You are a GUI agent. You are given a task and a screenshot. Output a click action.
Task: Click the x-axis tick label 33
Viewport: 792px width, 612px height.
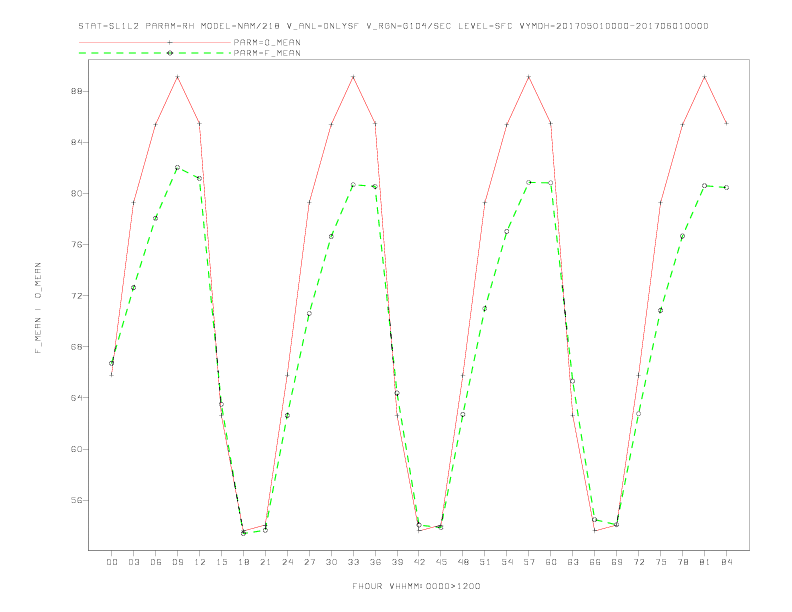[x=353, y=562]
